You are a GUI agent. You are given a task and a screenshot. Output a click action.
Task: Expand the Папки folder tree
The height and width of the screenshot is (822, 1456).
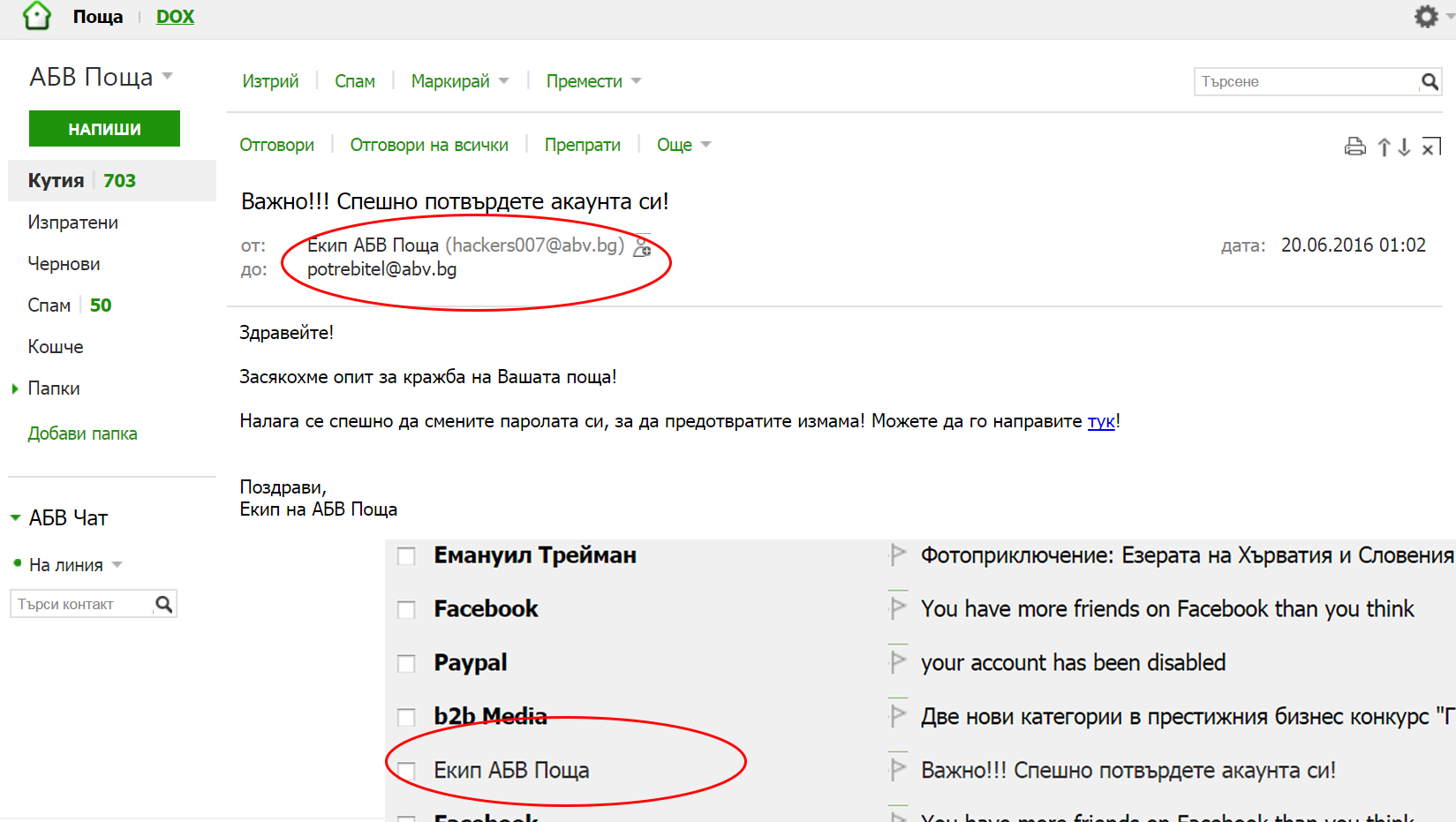pos(15,388)
